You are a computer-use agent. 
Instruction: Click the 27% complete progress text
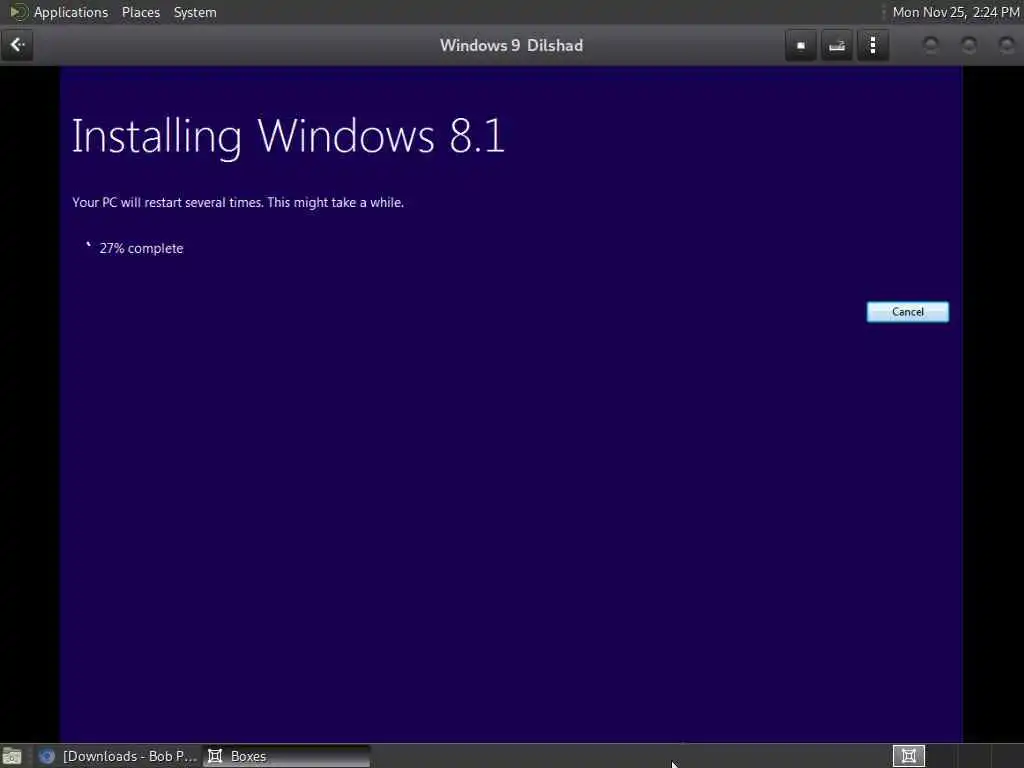point(141,248)
